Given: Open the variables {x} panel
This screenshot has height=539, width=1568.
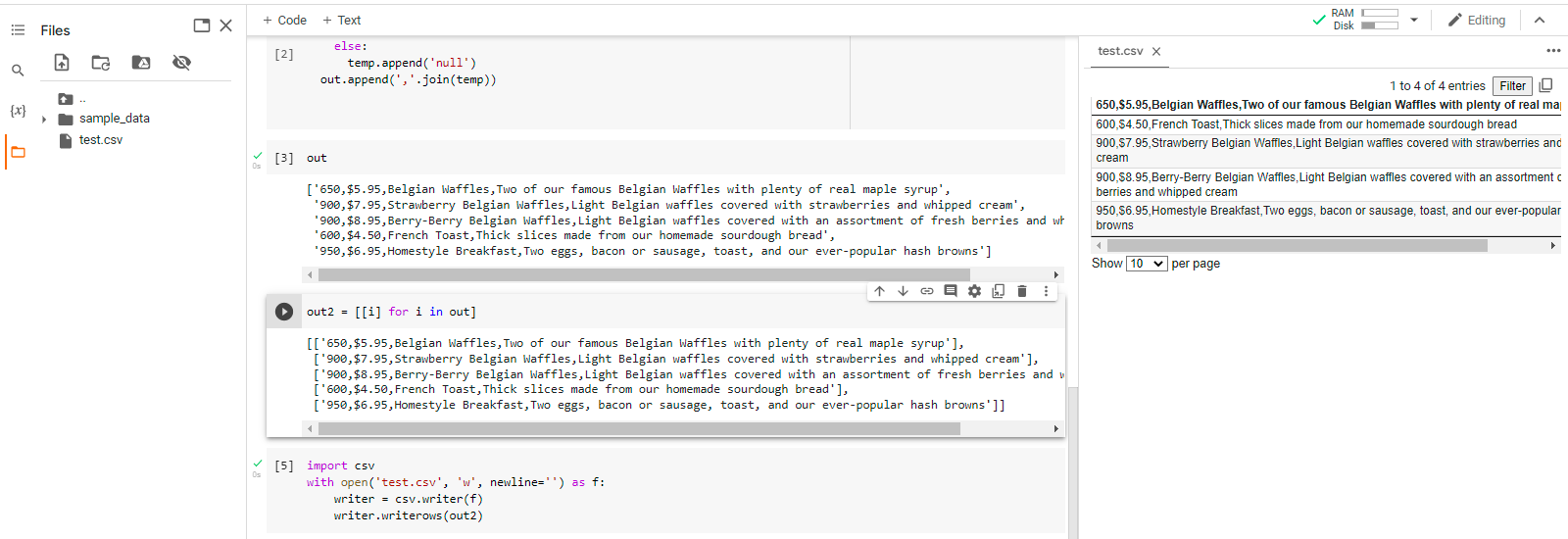Looking at the screenshot, I should pyautogui.click(x=18, y=111).
